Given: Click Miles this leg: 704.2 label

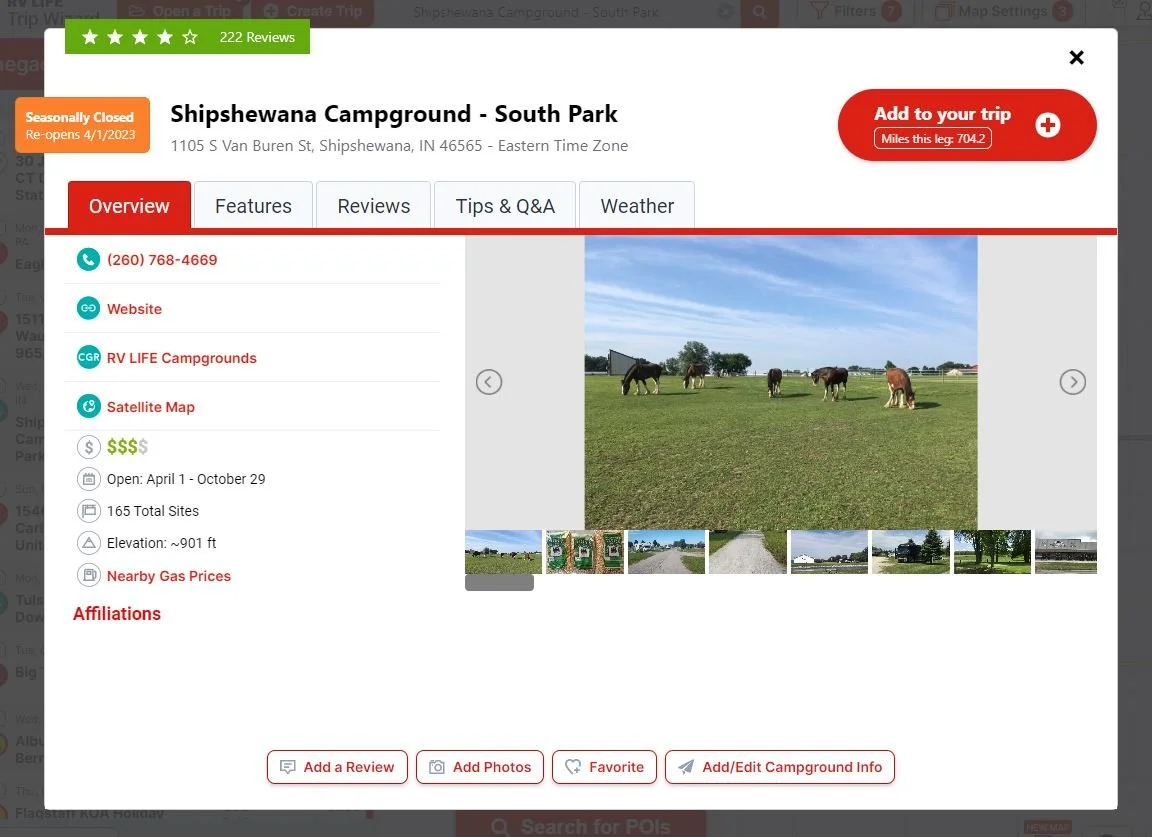Looking at the screenshot, I should click(x=933, y=138).
